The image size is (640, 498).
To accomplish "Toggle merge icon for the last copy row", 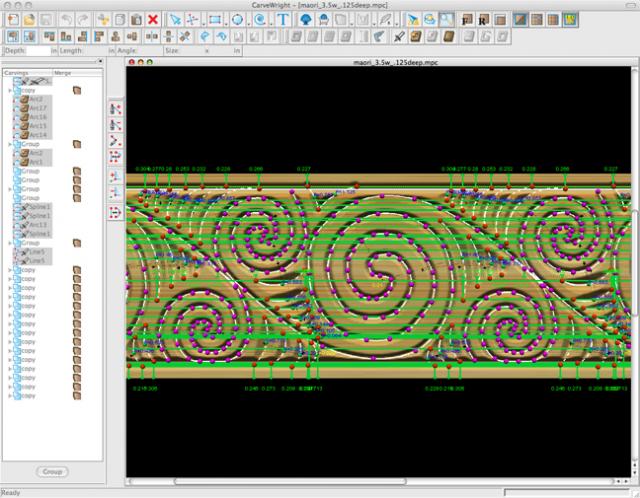I will (x=75, y=396).
